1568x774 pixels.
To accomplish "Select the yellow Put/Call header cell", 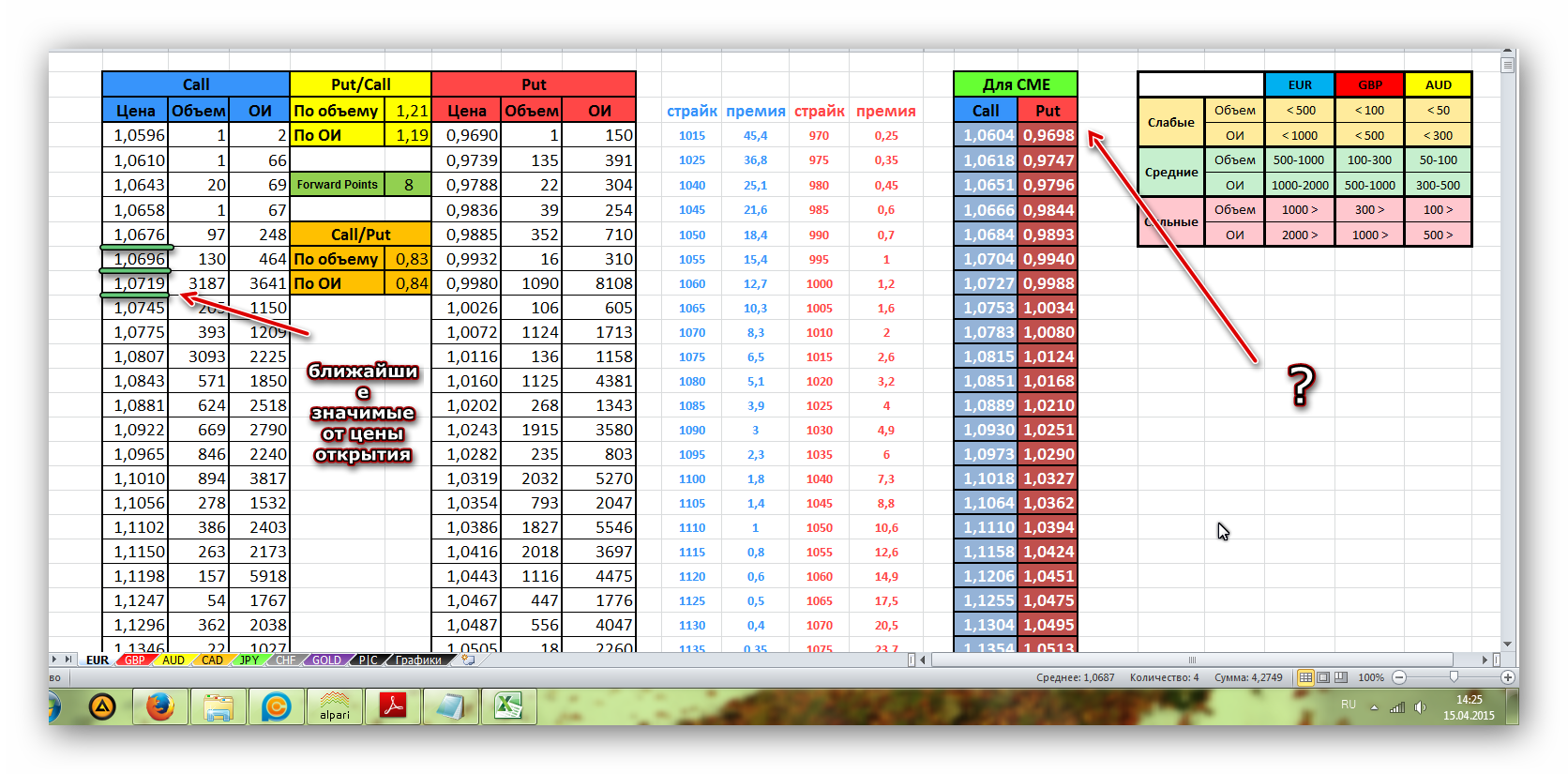I will 361,84.
